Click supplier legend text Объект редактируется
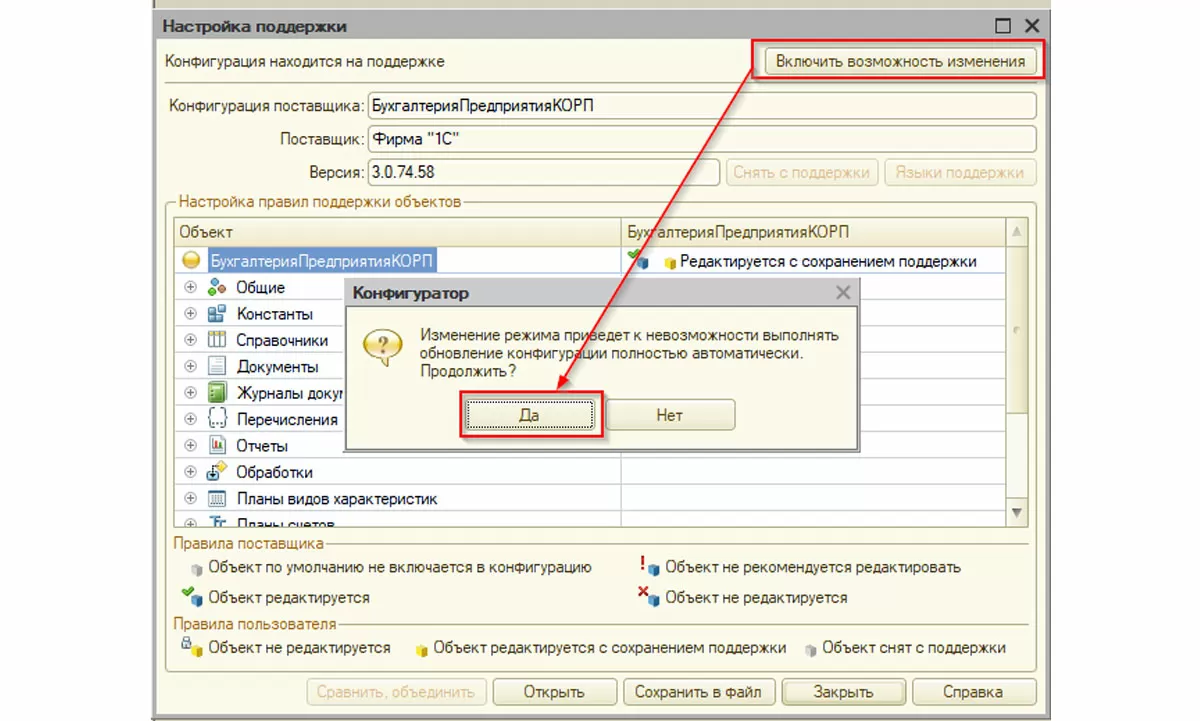The image size is (1200, 721). pyautogui.click(x=289, y=598)
